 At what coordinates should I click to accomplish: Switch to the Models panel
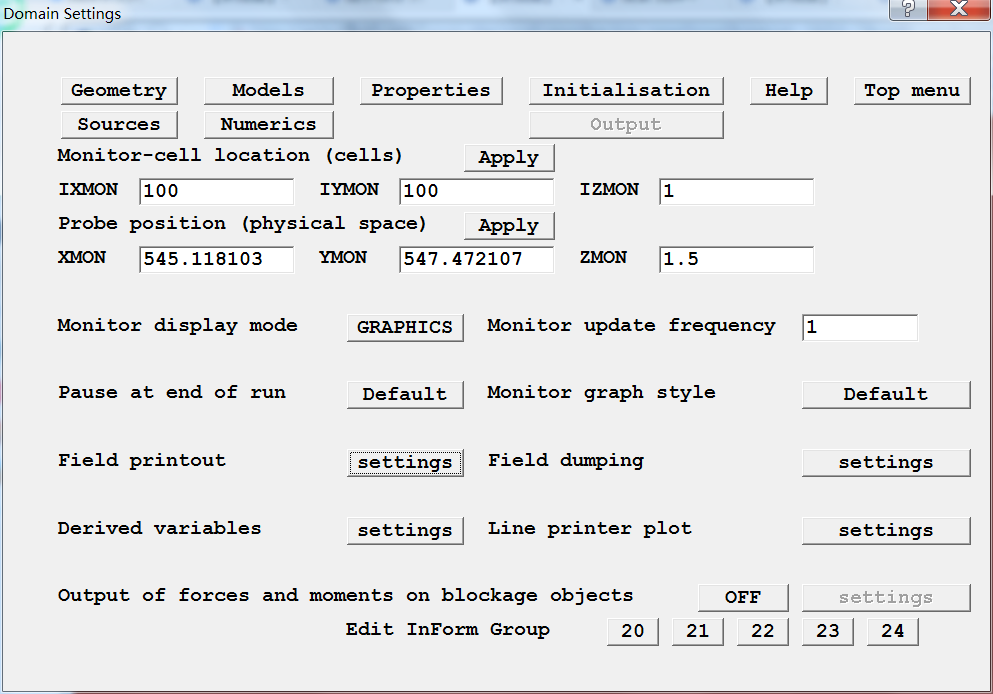pos(268,91)
